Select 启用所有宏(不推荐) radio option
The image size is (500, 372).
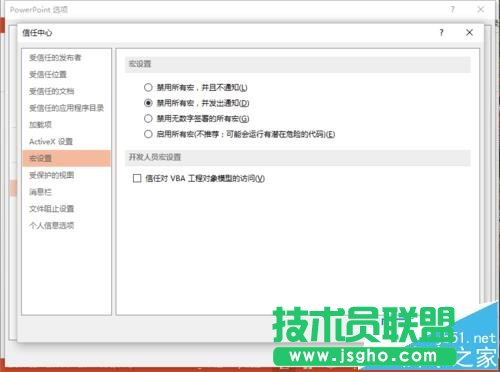coord(148,134)
